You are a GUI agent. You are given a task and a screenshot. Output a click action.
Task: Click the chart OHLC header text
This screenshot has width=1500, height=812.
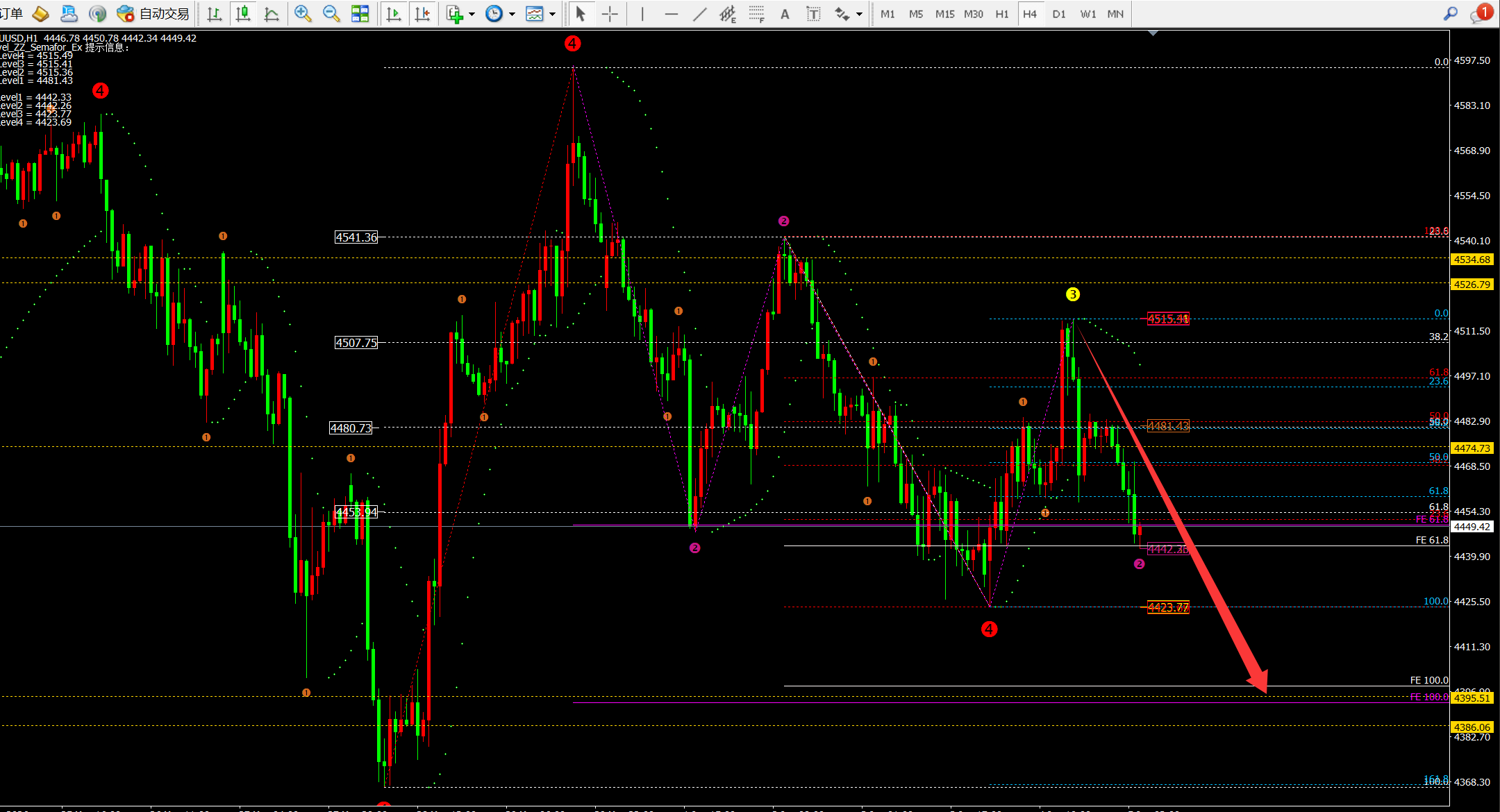98,38
